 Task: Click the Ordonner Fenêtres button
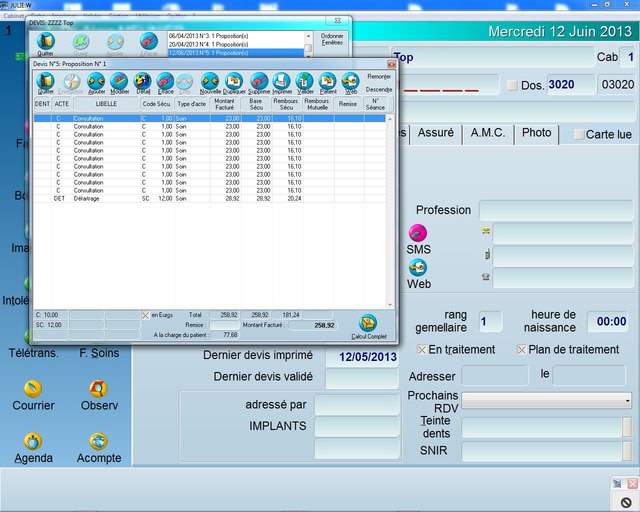[x=331, y=39]
